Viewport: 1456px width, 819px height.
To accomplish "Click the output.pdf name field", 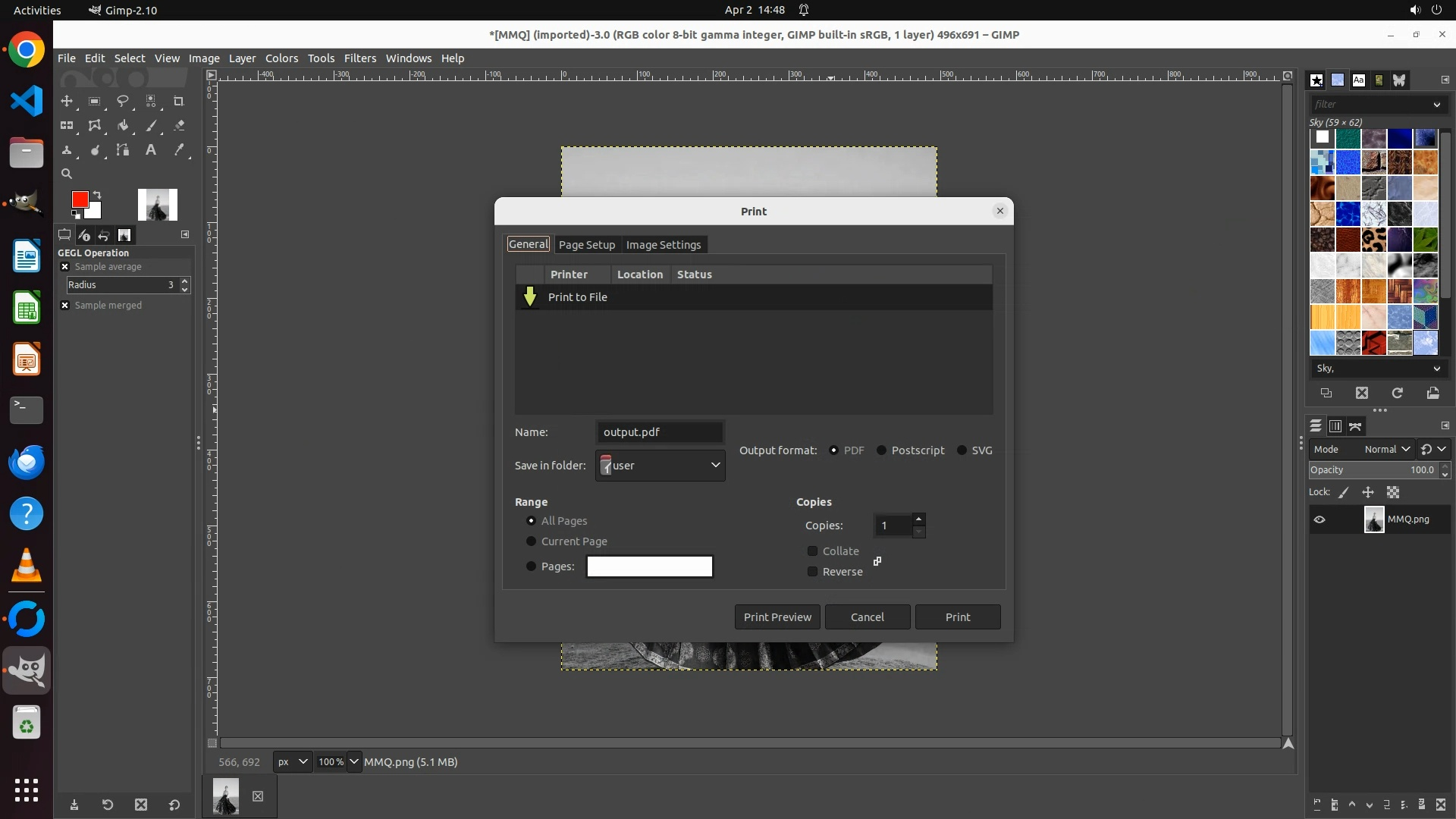I will click(x=660, y=432).
